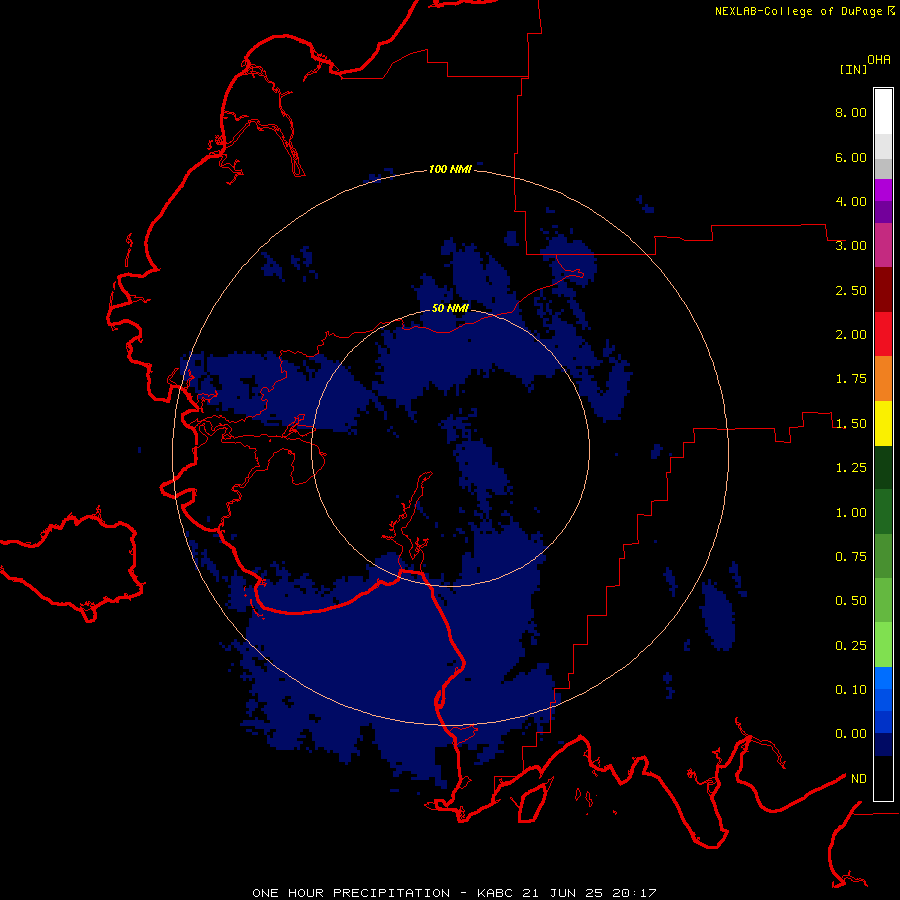900x900 pixels.
Task: Click the ND legend label
Action: 859,779
